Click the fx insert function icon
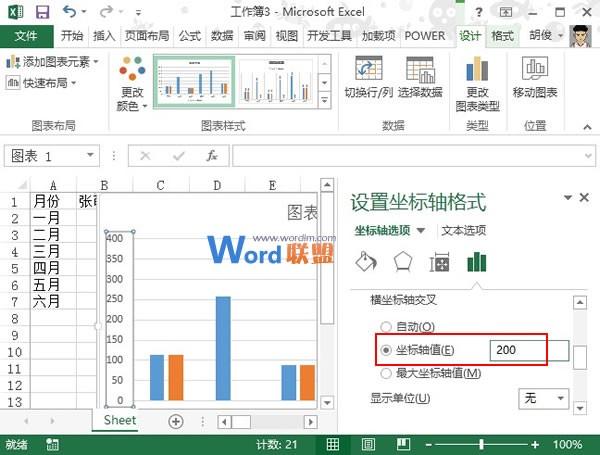Screen dimensions: 600x455 click(212, 156)
